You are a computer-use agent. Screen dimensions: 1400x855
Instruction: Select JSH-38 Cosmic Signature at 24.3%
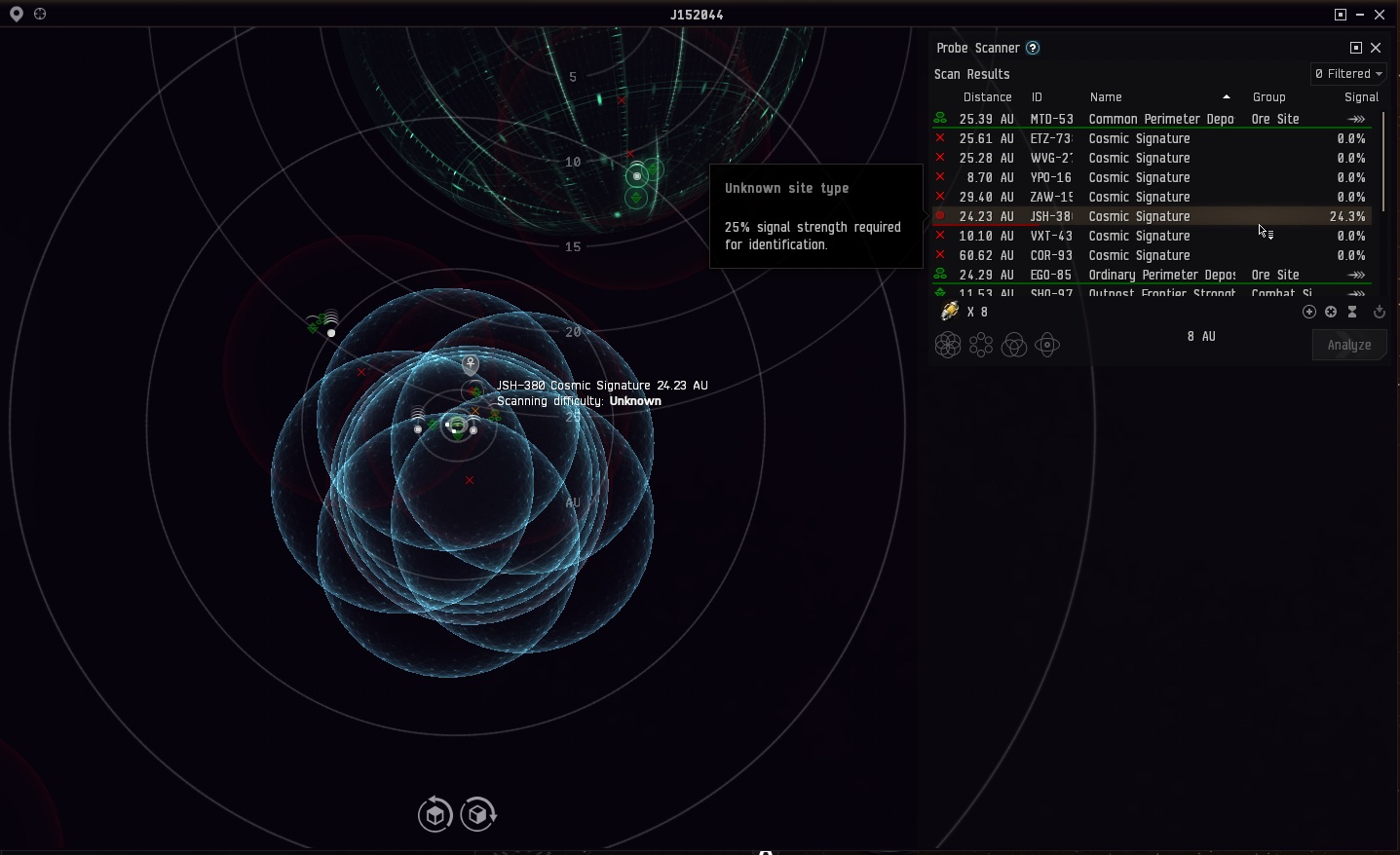click(x=1153, y=216)
